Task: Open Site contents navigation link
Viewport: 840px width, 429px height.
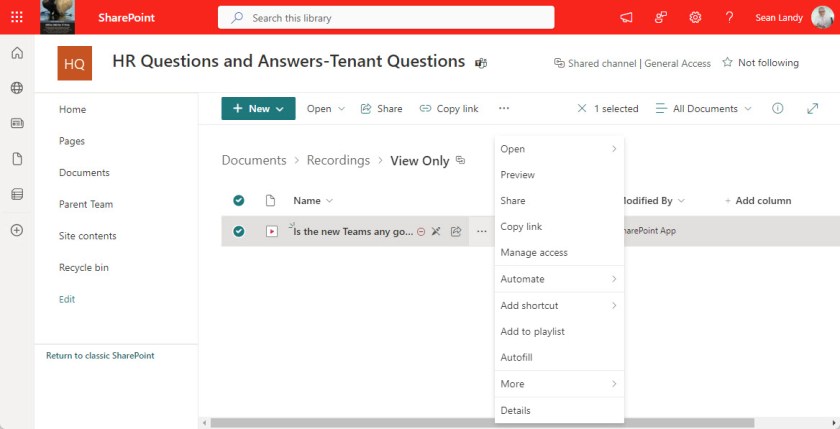Action: point(87,236)
